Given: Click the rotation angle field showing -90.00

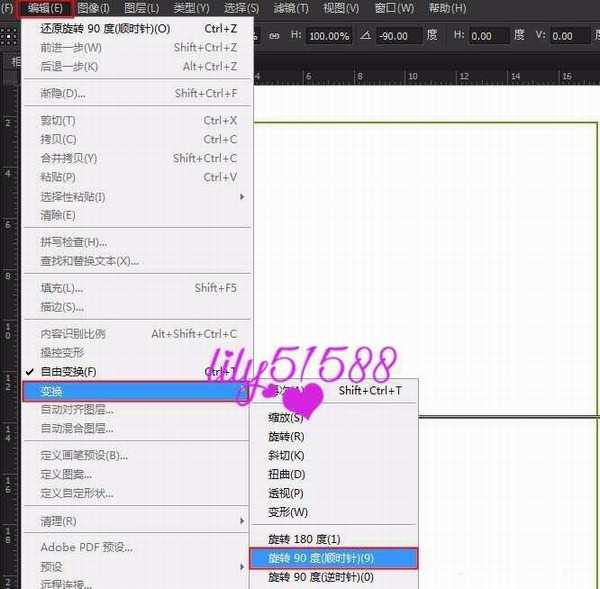Looking at the screenshot, I should point(397,36).
